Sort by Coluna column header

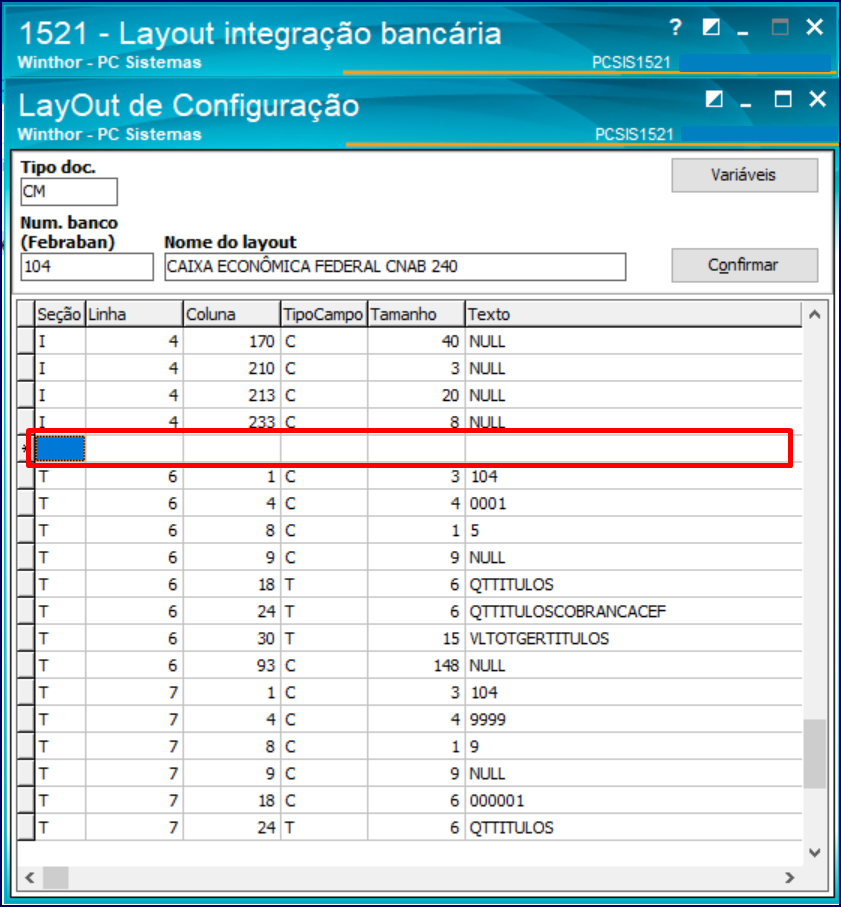[232, 314]
